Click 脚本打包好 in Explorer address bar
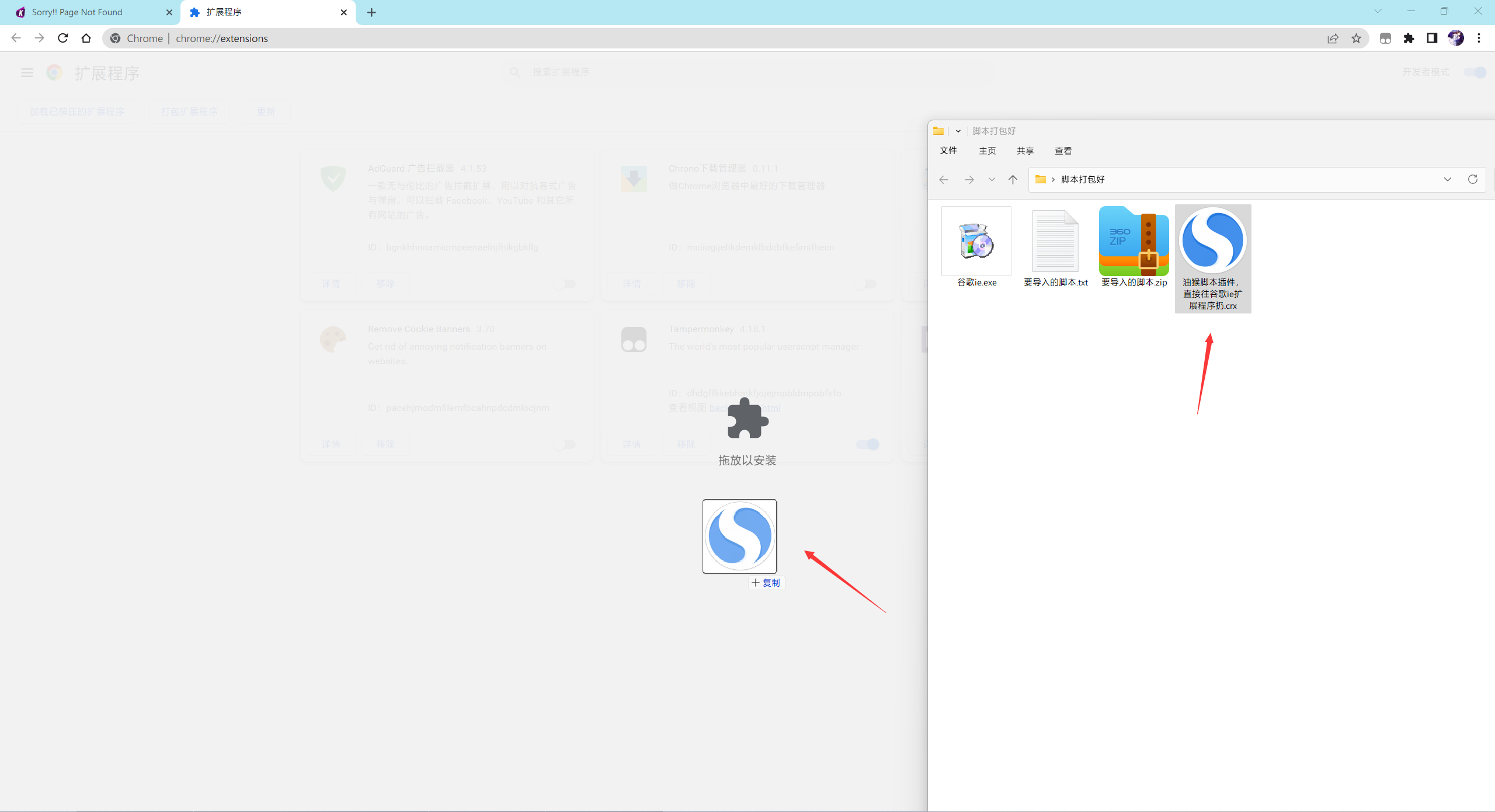Image resolution: width=1495 pixels, height=812 pixels. (x=1083, y=180)
